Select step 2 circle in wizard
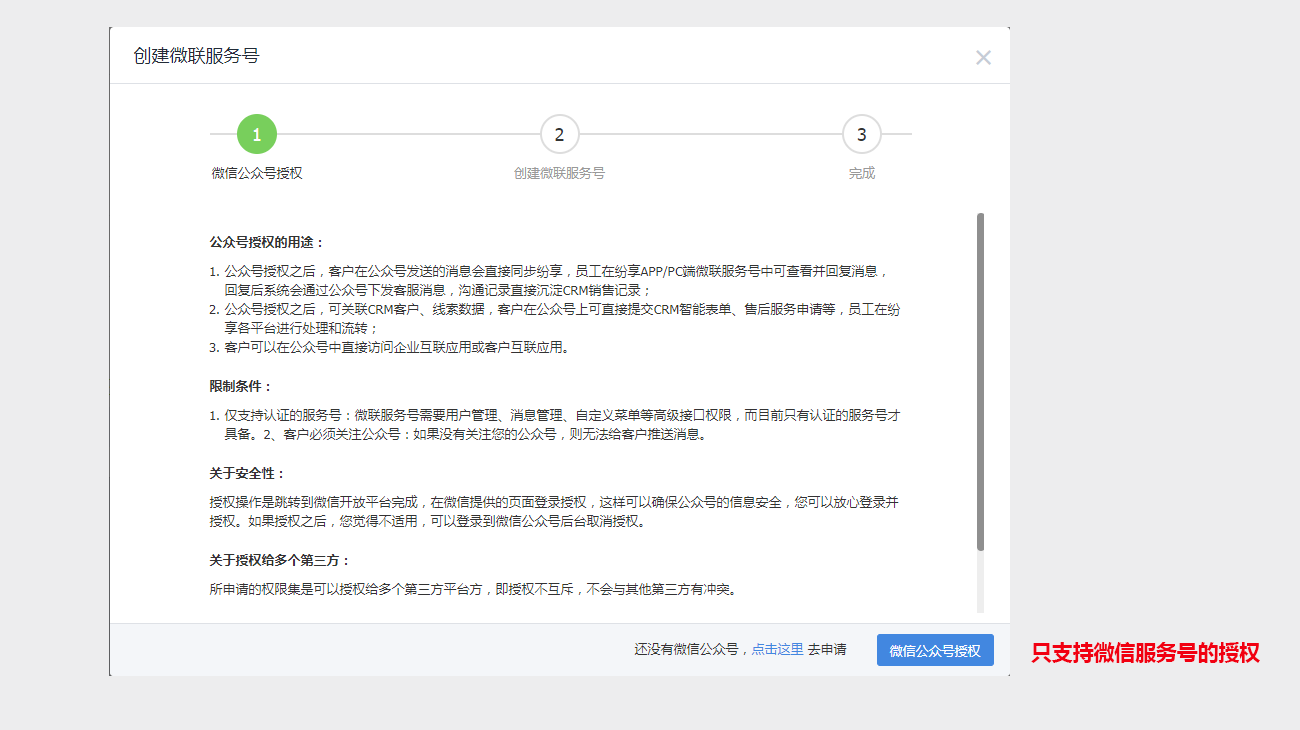 tap(559, 134)
